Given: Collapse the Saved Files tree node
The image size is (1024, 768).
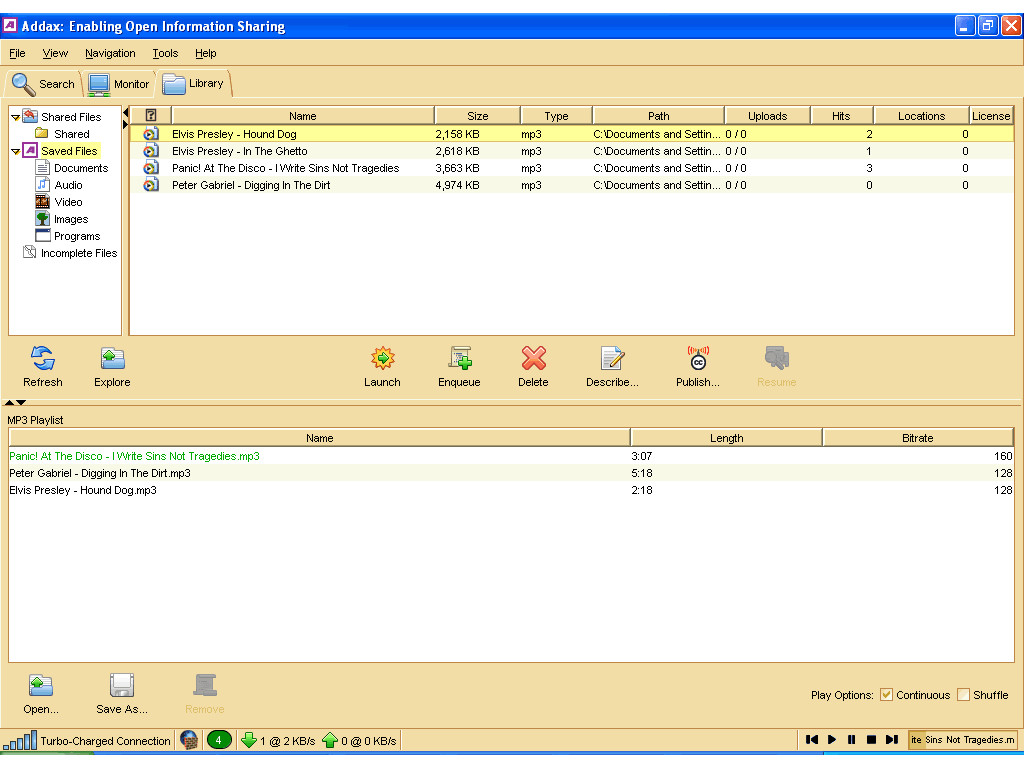Looking at the screenshot, I should [x=16, y=151].
